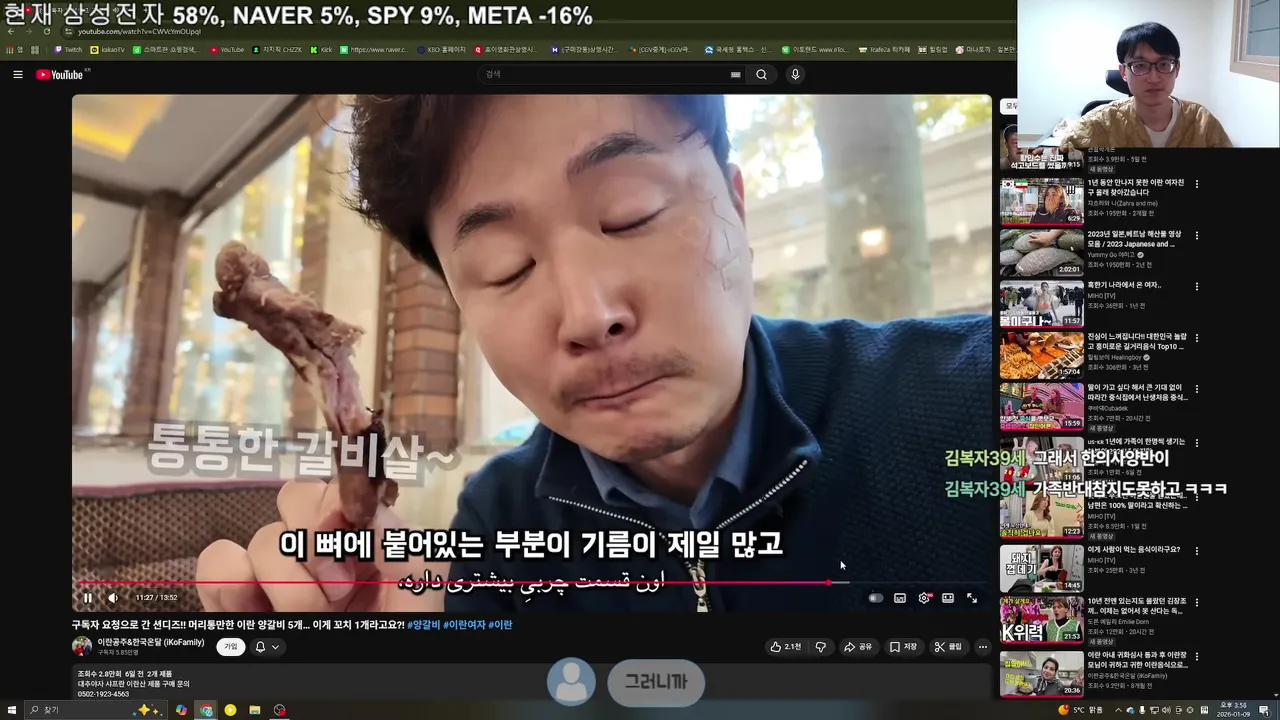Join the channel with 가입 button

(231, 647)
